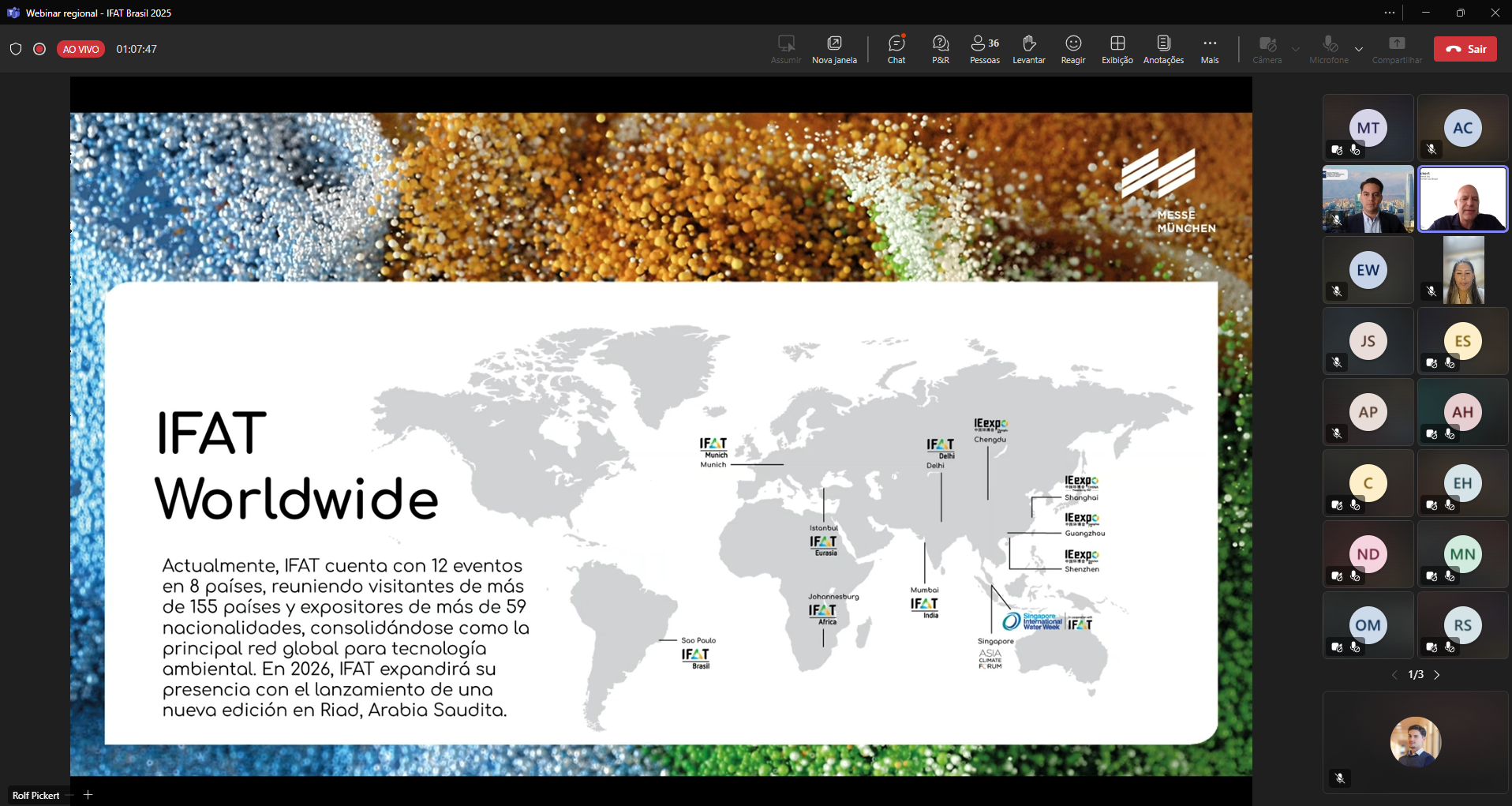1512x806 pixels.
Task: Click the Assumir control button
Action: (786, 49)
